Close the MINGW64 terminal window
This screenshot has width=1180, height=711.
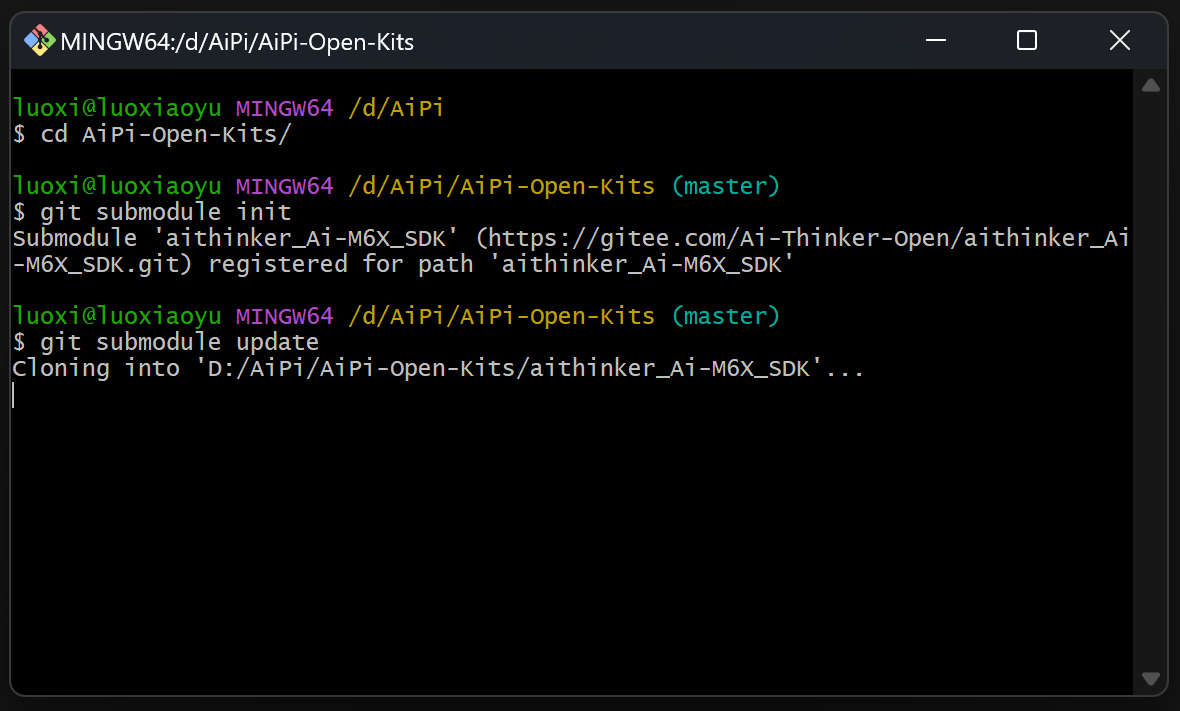point(1120,41)
